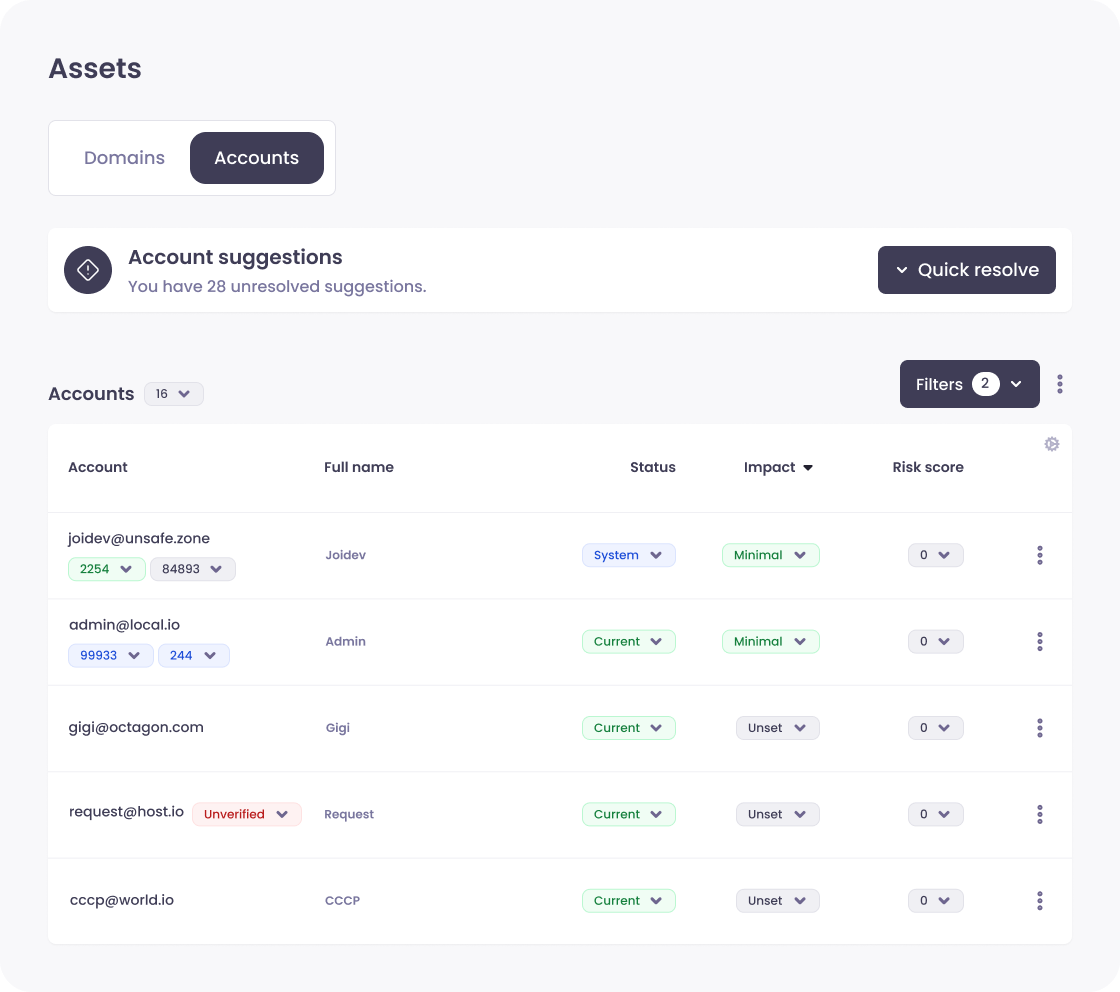Open the Current status dropdown for admin@local.io
This screenshot has width=1120, height=992.
pos(629,641)
